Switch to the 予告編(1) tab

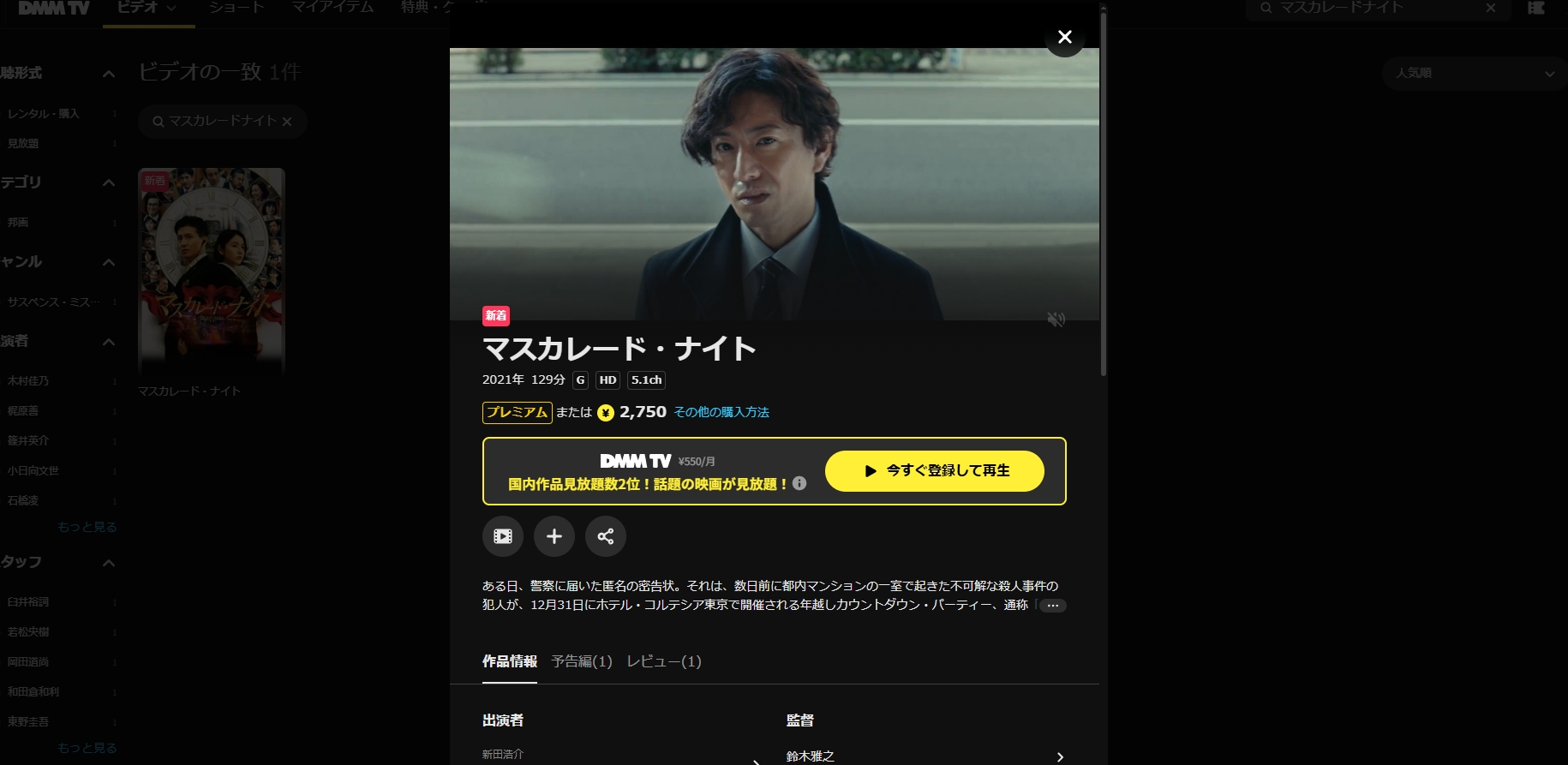(x=582, y=661)
